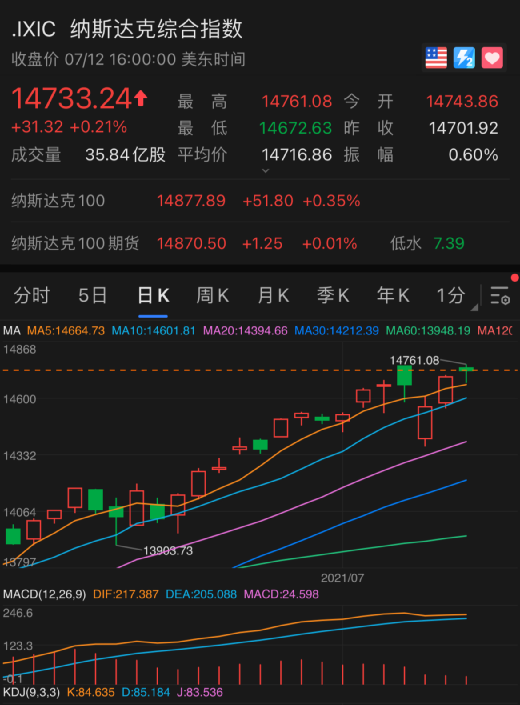520x705 pixels.
Task: Tap the pink heart favorite icon
Action: tap(492, 58)
